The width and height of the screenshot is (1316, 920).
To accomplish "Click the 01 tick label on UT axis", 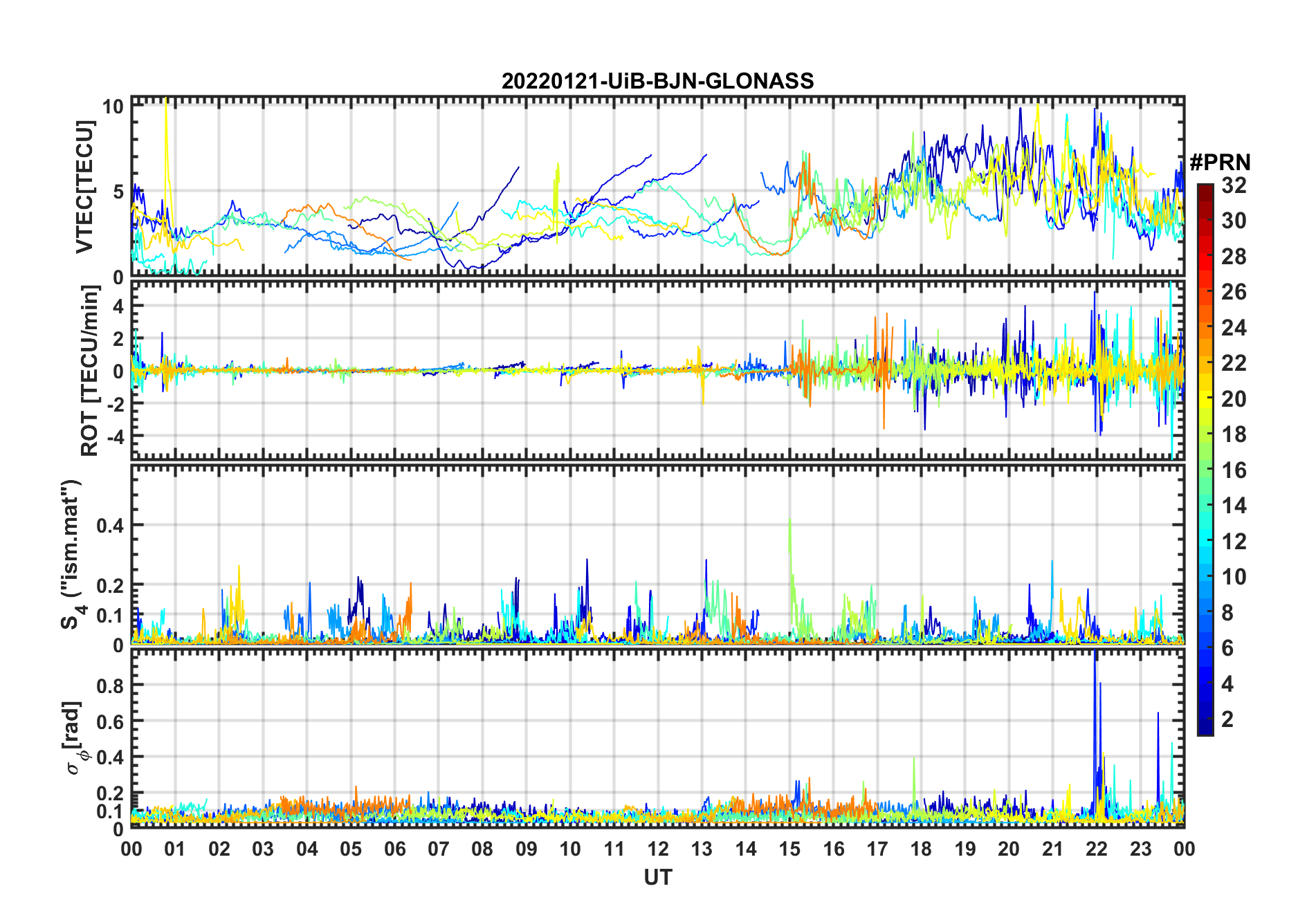I will (x=175, y=849).
